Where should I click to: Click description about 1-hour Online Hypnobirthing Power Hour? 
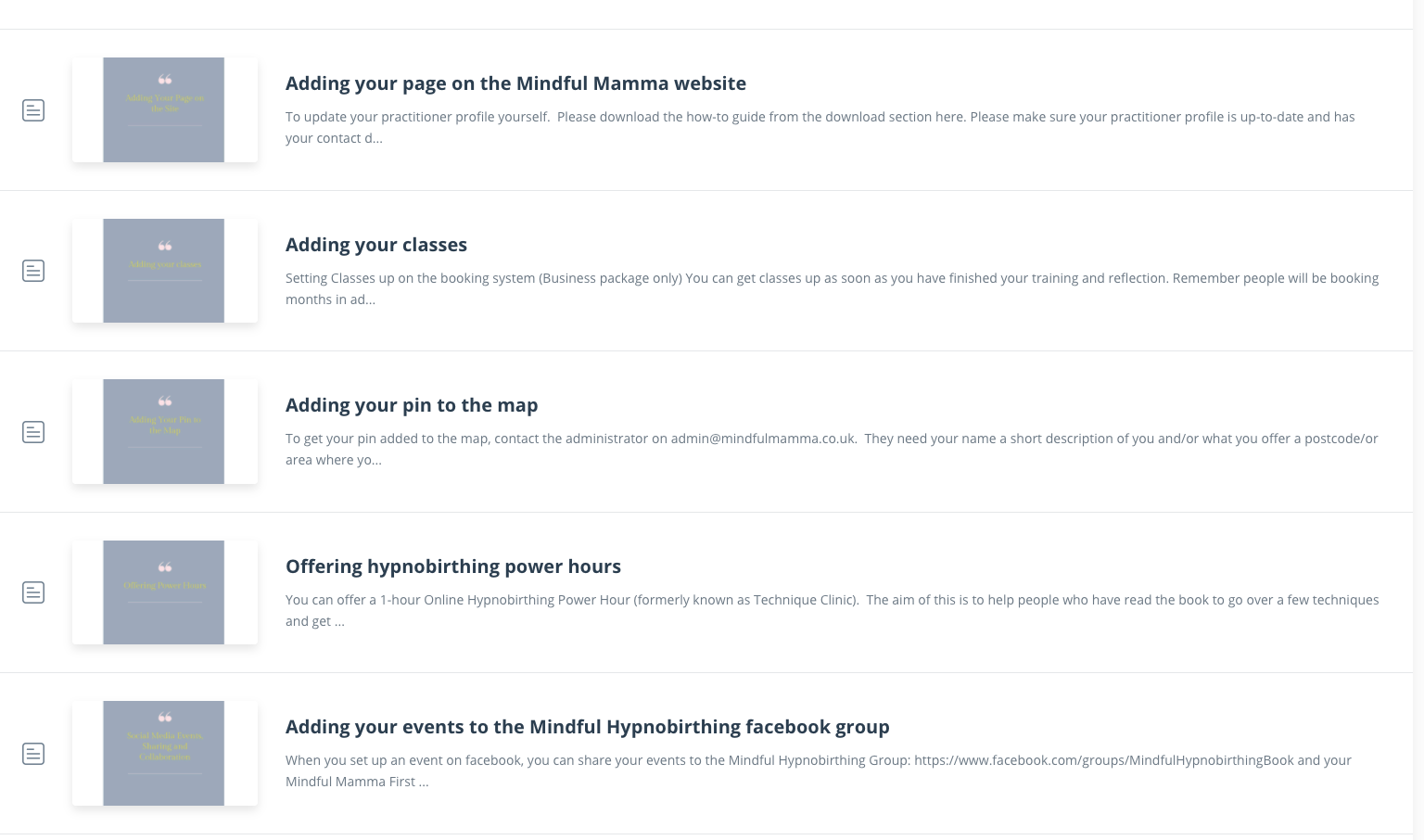pyautogui.click(x=831, y=610)
